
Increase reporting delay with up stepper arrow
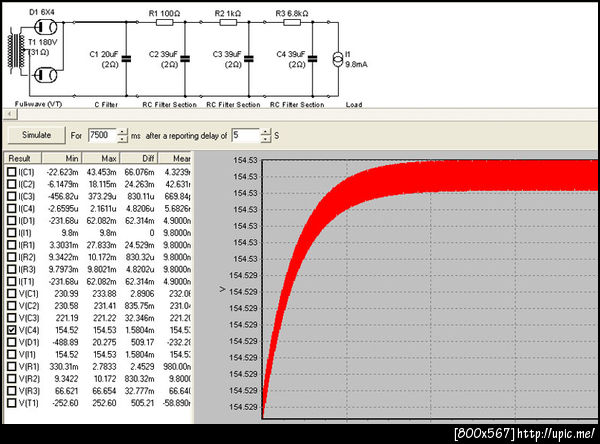click(266, 132)
